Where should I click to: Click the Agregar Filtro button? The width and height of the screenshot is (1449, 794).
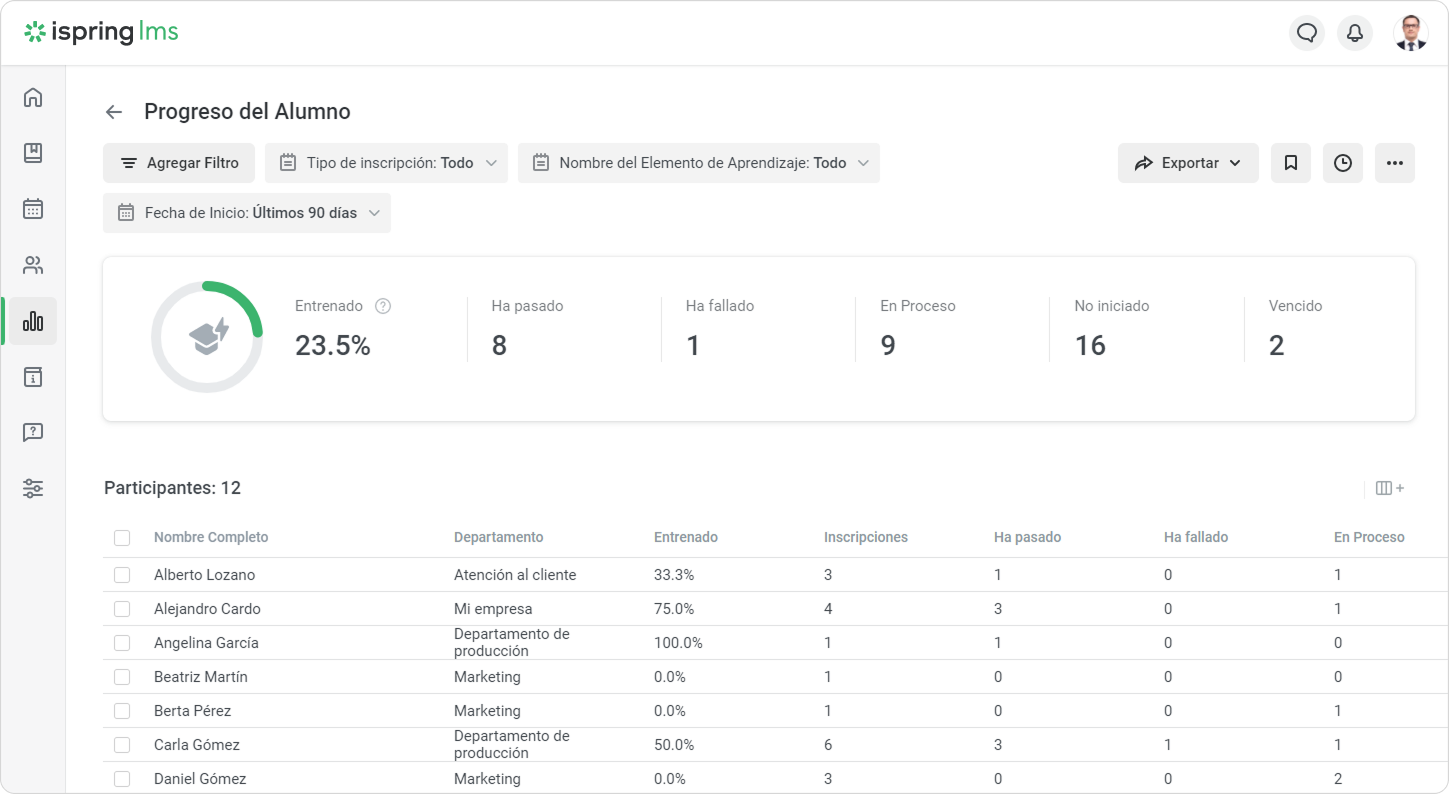[x=179, y=163]
